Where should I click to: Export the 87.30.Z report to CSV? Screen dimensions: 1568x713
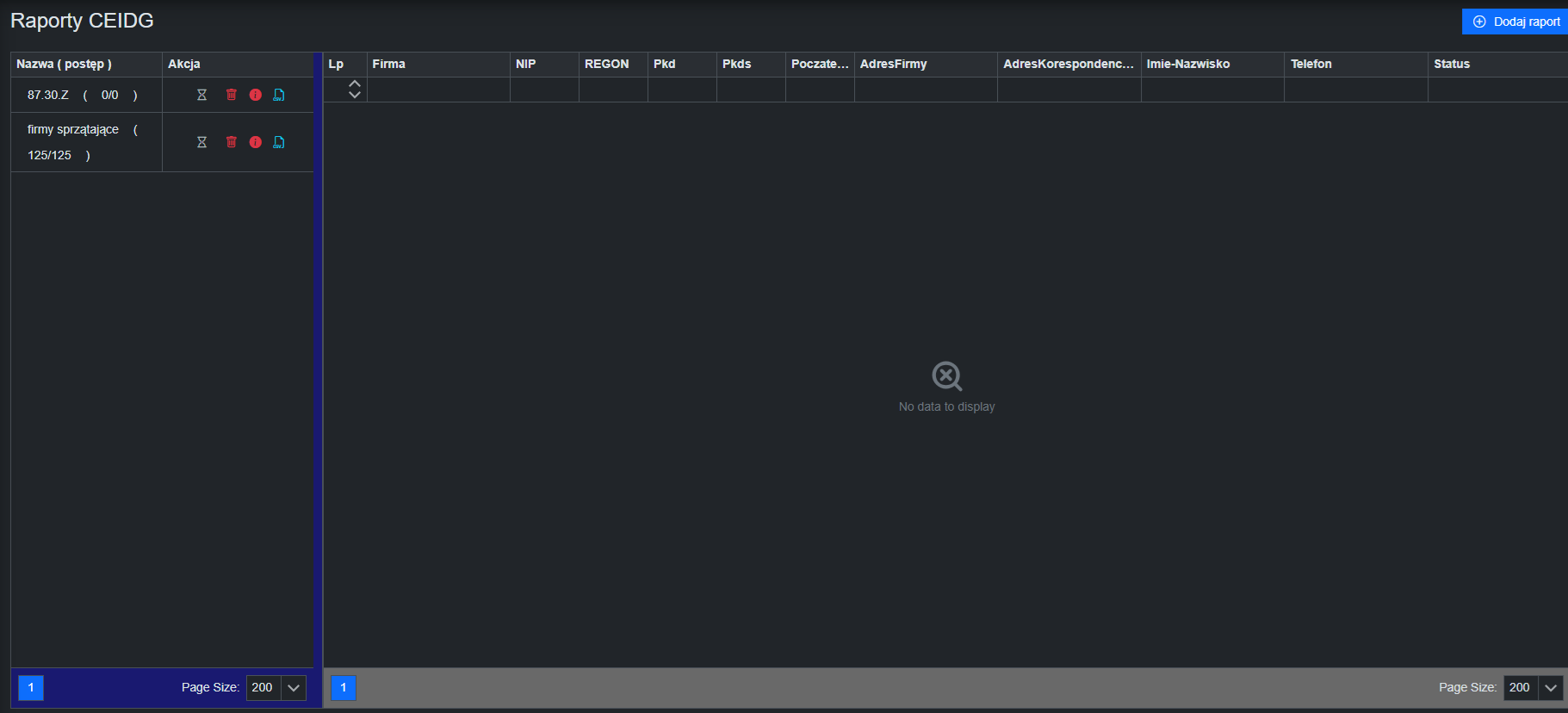coord(279,95)
